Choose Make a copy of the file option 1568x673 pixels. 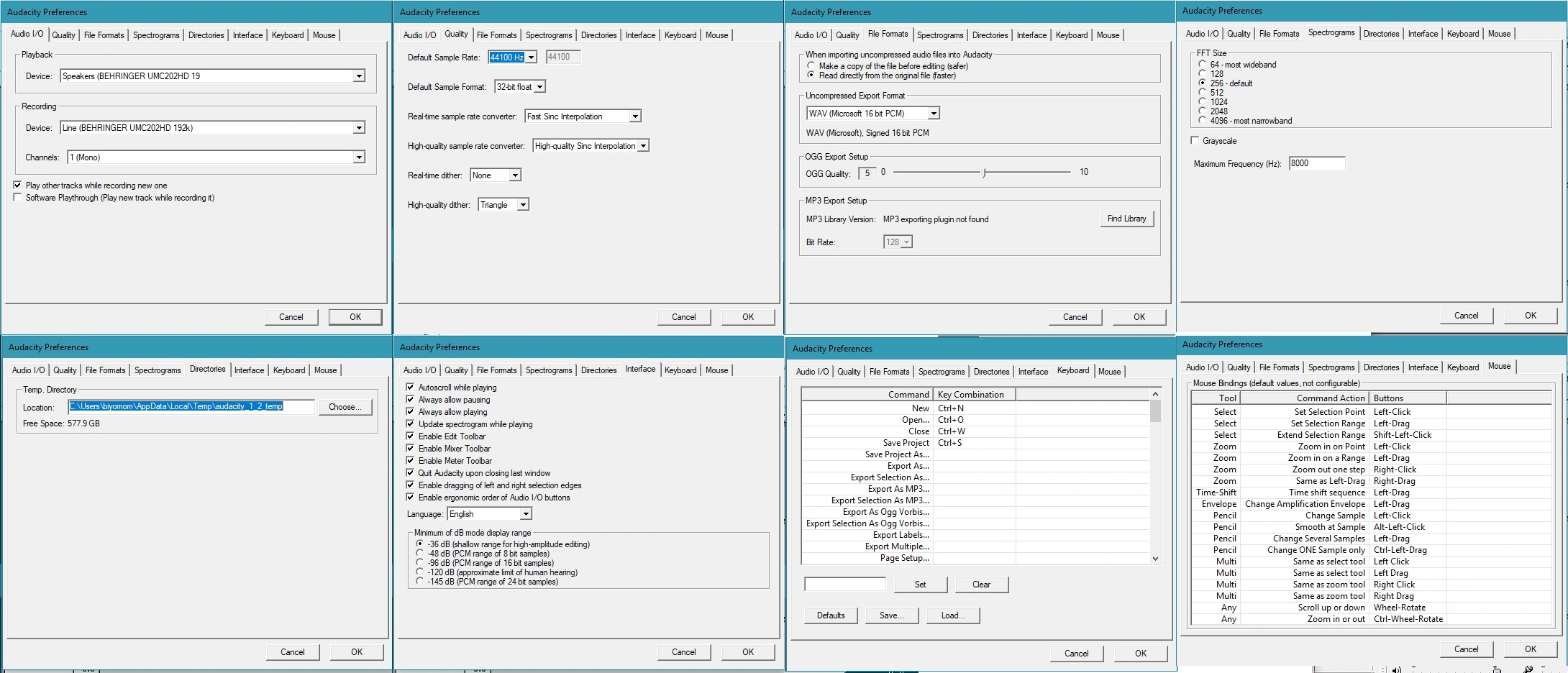pos(811,65)
